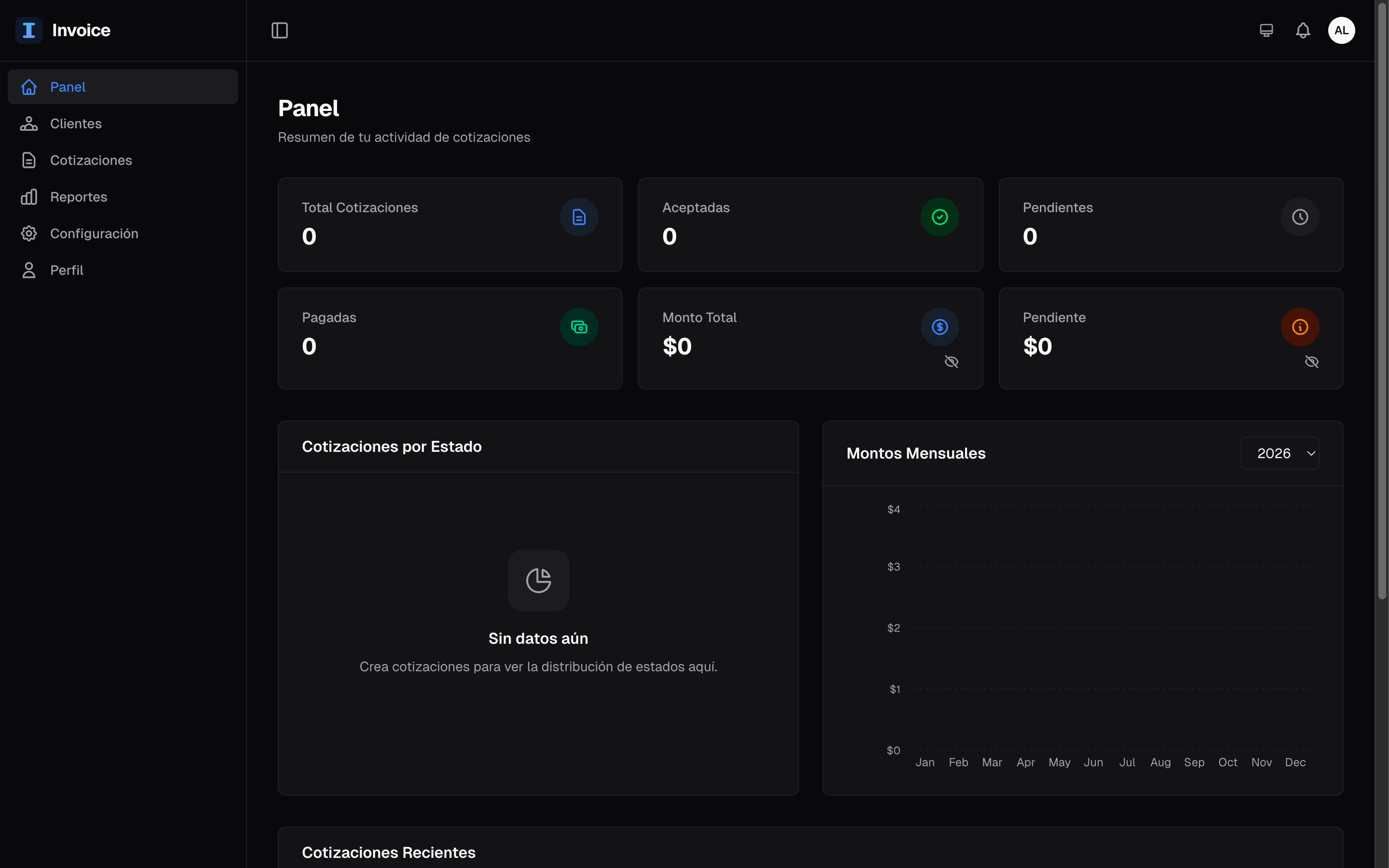Open the notifications bell
1389x868 pixels.
pos(1303,30)
